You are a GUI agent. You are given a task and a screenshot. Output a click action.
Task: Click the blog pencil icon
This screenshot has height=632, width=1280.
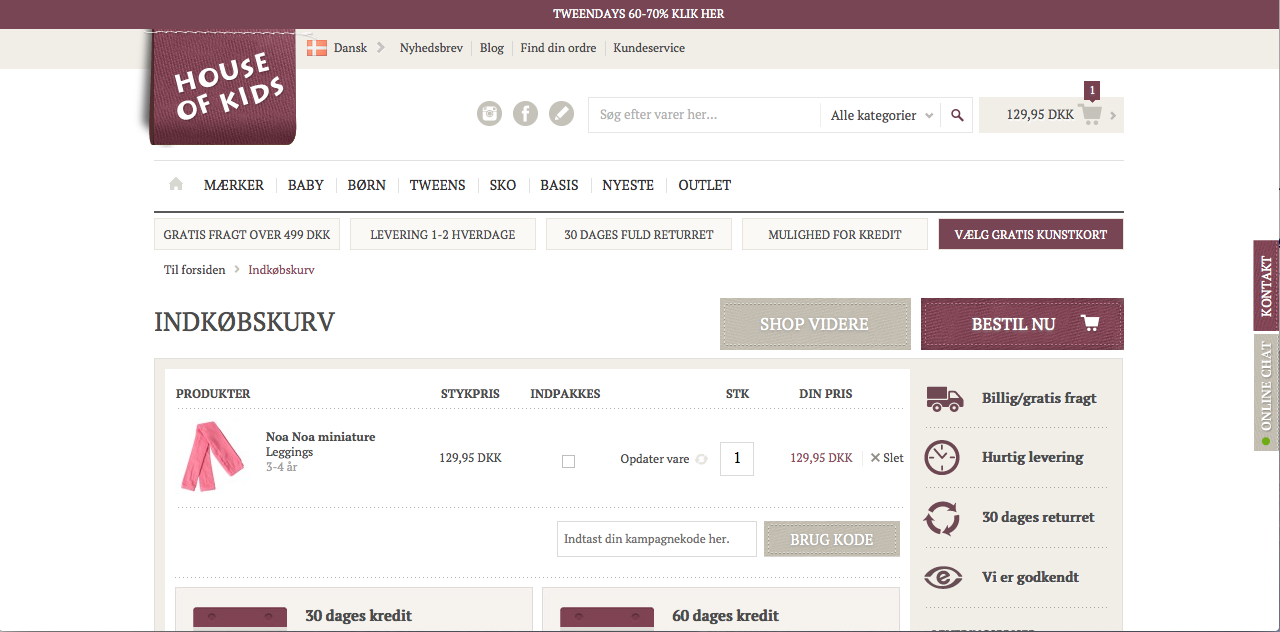562,114
